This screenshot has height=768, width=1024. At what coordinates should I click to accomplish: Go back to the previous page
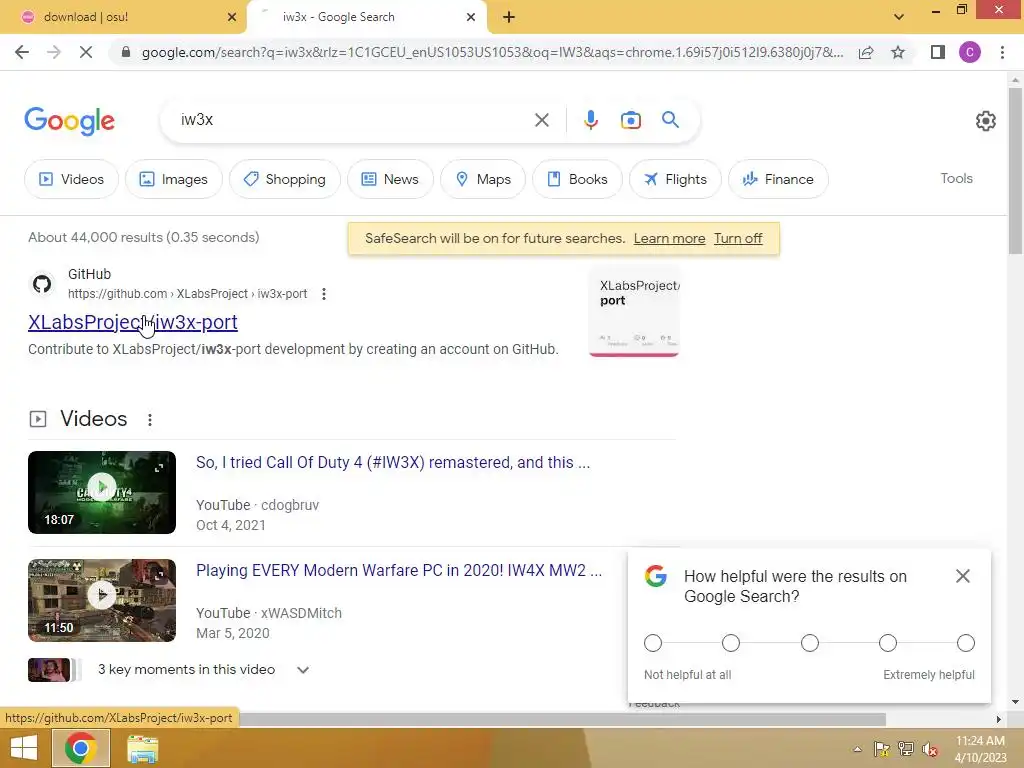[22, 52]
